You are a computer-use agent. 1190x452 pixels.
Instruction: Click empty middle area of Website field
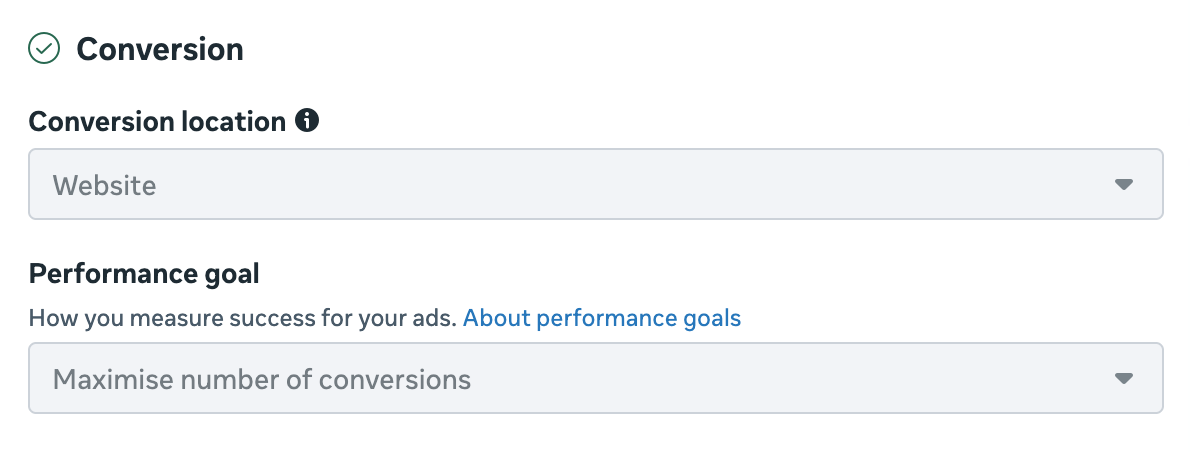(x=640, y=185)
